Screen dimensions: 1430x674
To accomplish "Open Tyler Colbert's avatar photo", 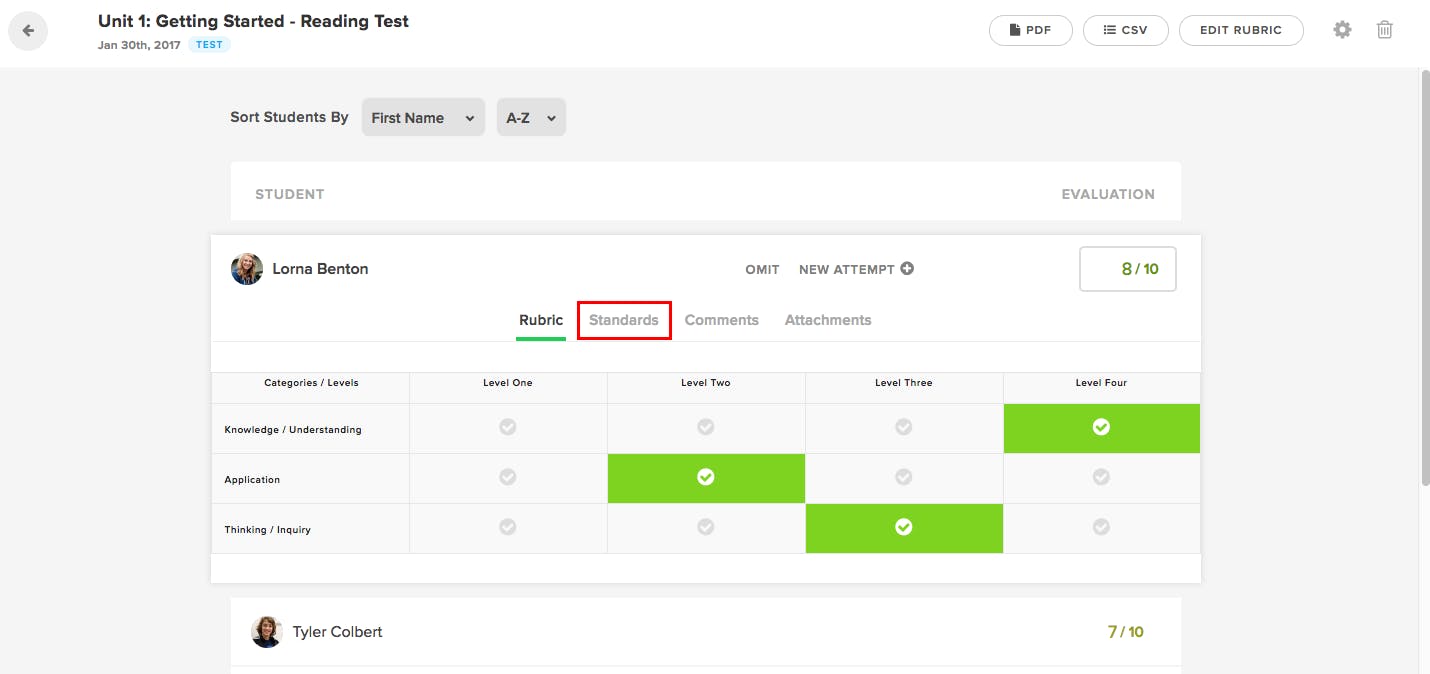I will tap(267, 632).
